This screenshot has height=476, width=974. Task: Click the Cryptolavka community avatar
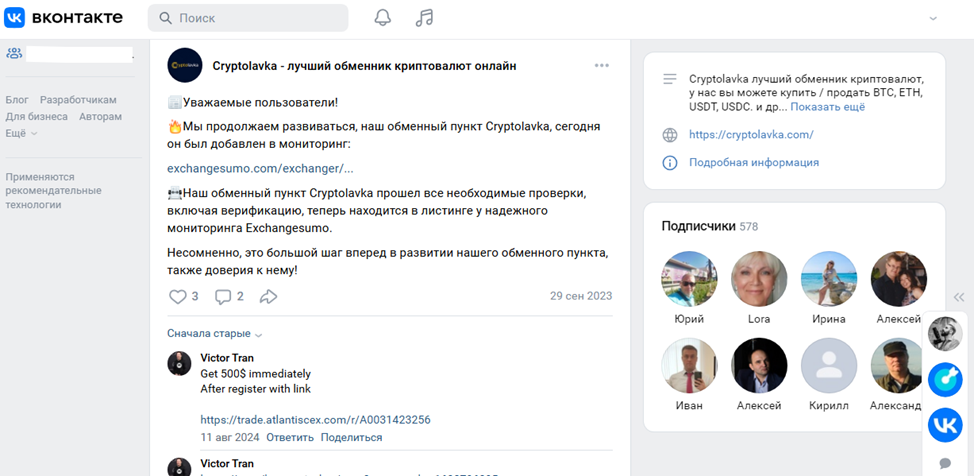(x=185, y=65)
